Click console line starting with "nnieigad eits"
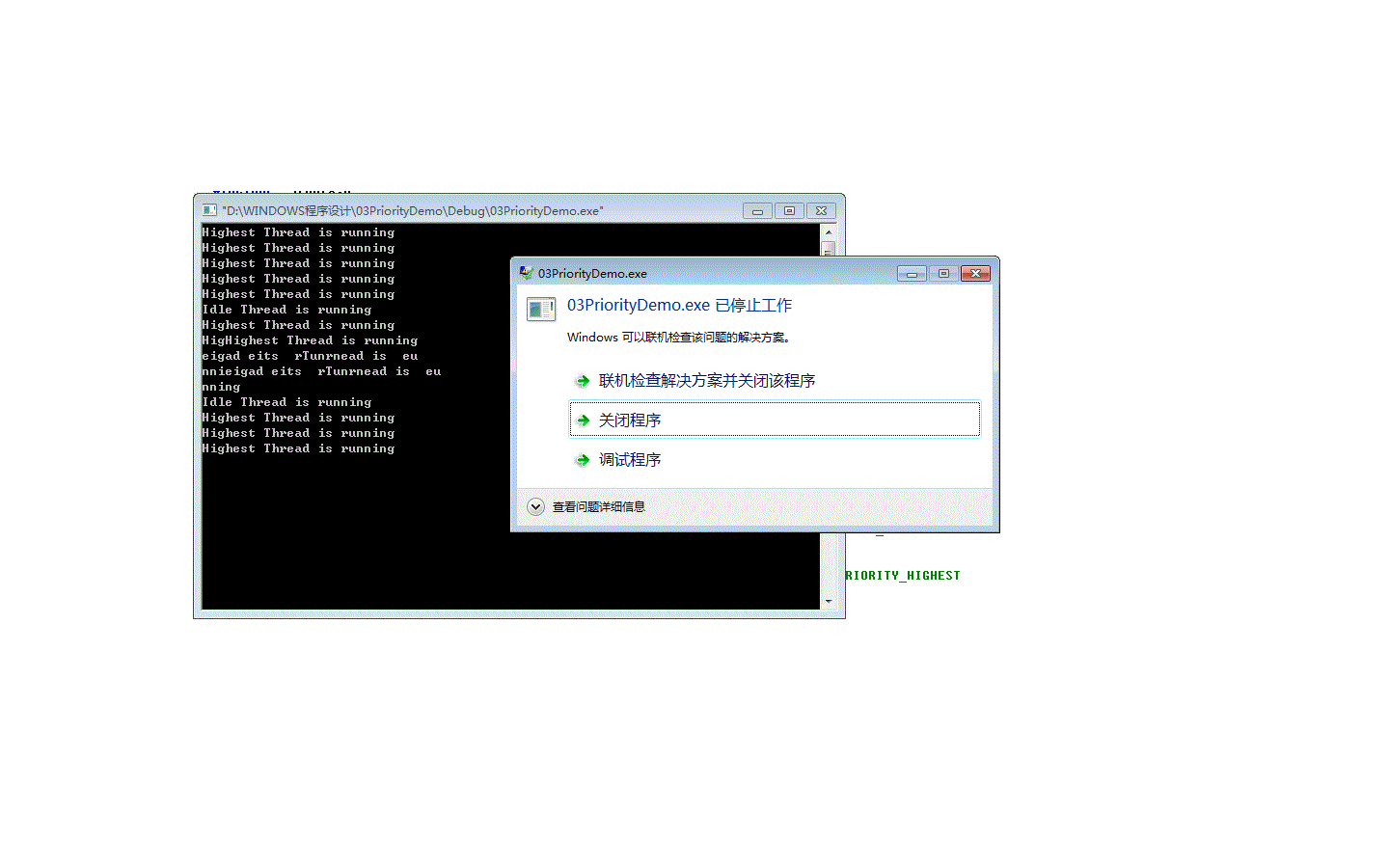The image size is (1389, 868). pyautogui.click(x=321, y=371)
